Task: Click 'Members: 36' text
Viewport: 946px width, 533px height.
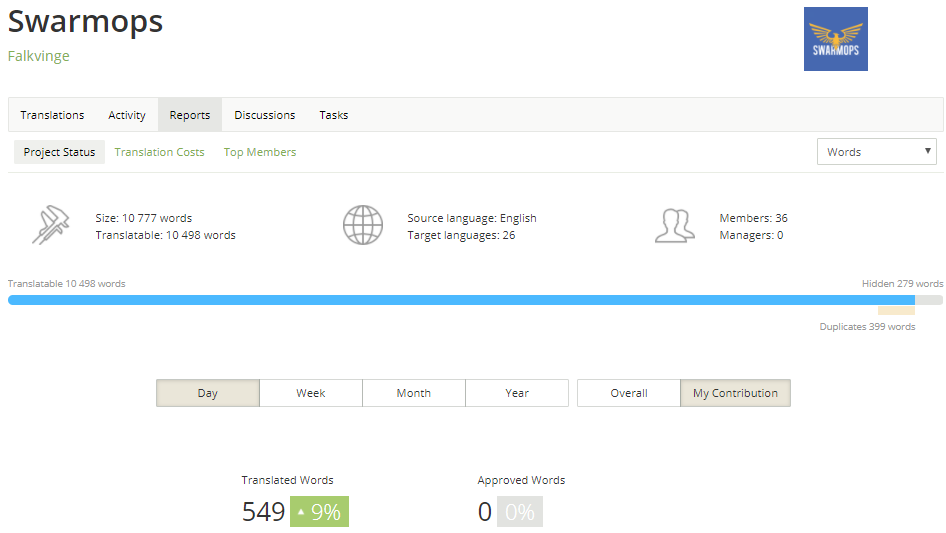Action: click(753, 218)
